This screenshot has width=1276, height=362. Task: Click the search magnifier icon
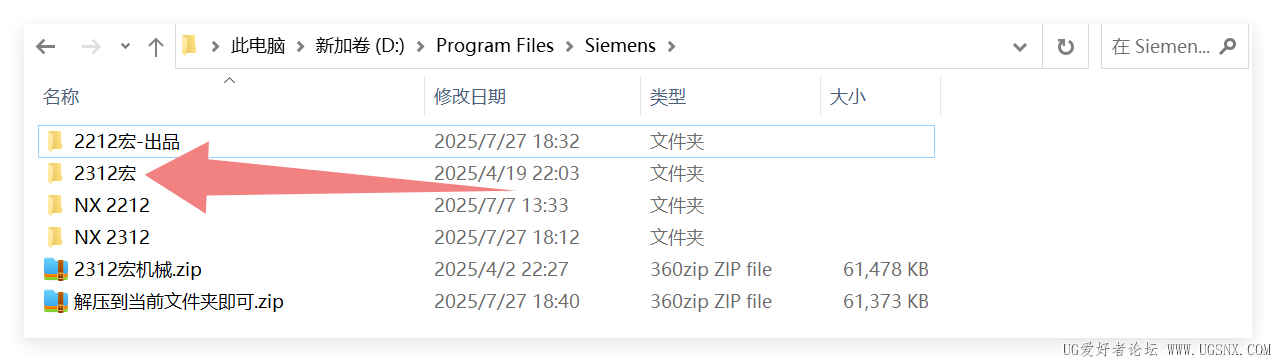[1228, 46]
